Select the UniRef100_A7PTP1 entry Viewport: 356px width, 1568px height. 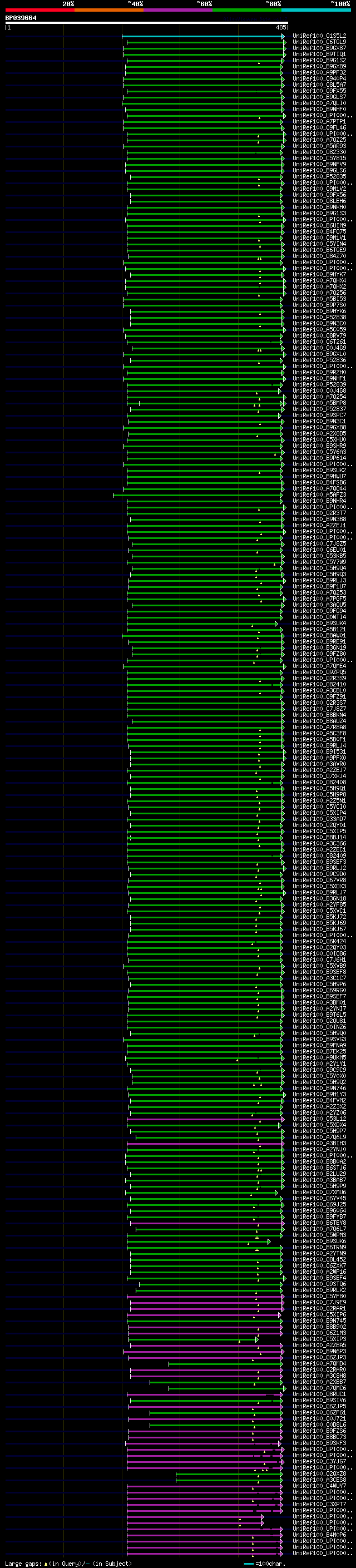tap(319, 122)
